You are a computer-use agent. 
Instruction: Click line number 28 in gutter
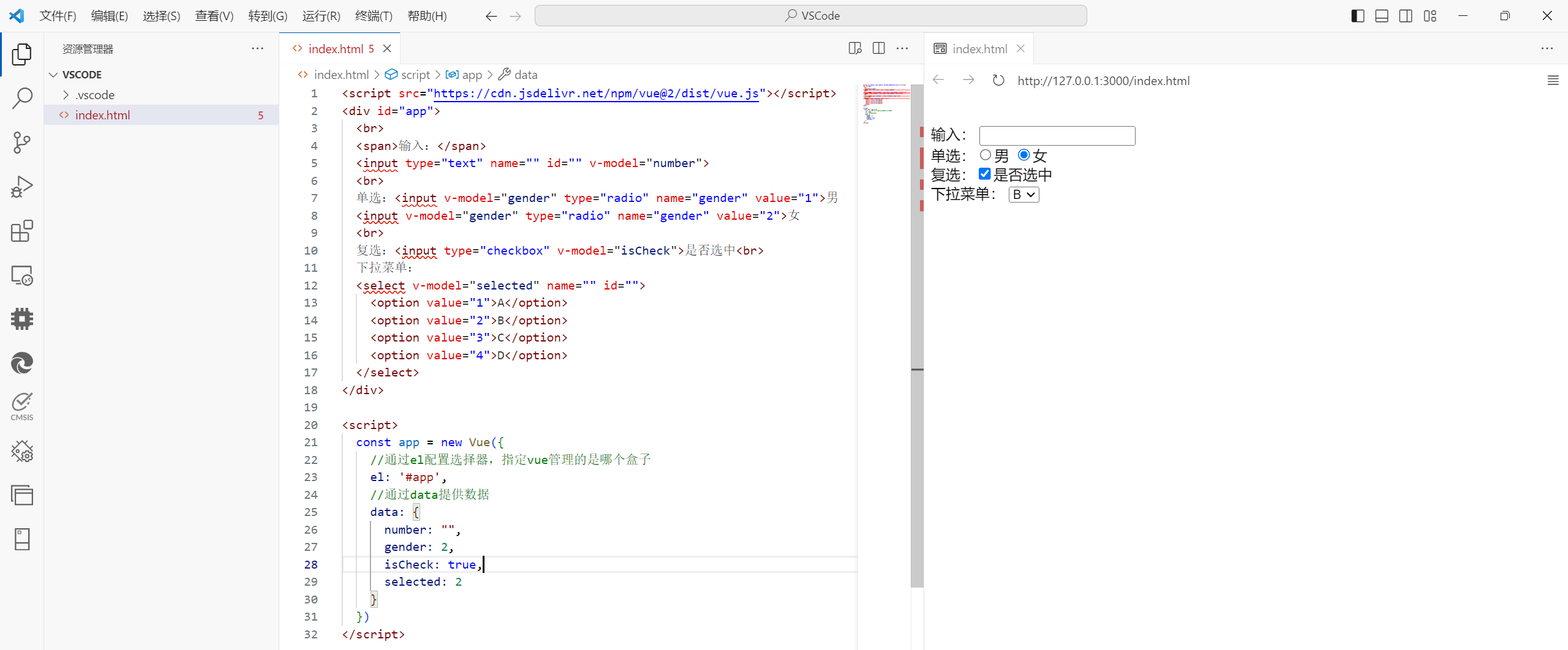tap(311, 564)
